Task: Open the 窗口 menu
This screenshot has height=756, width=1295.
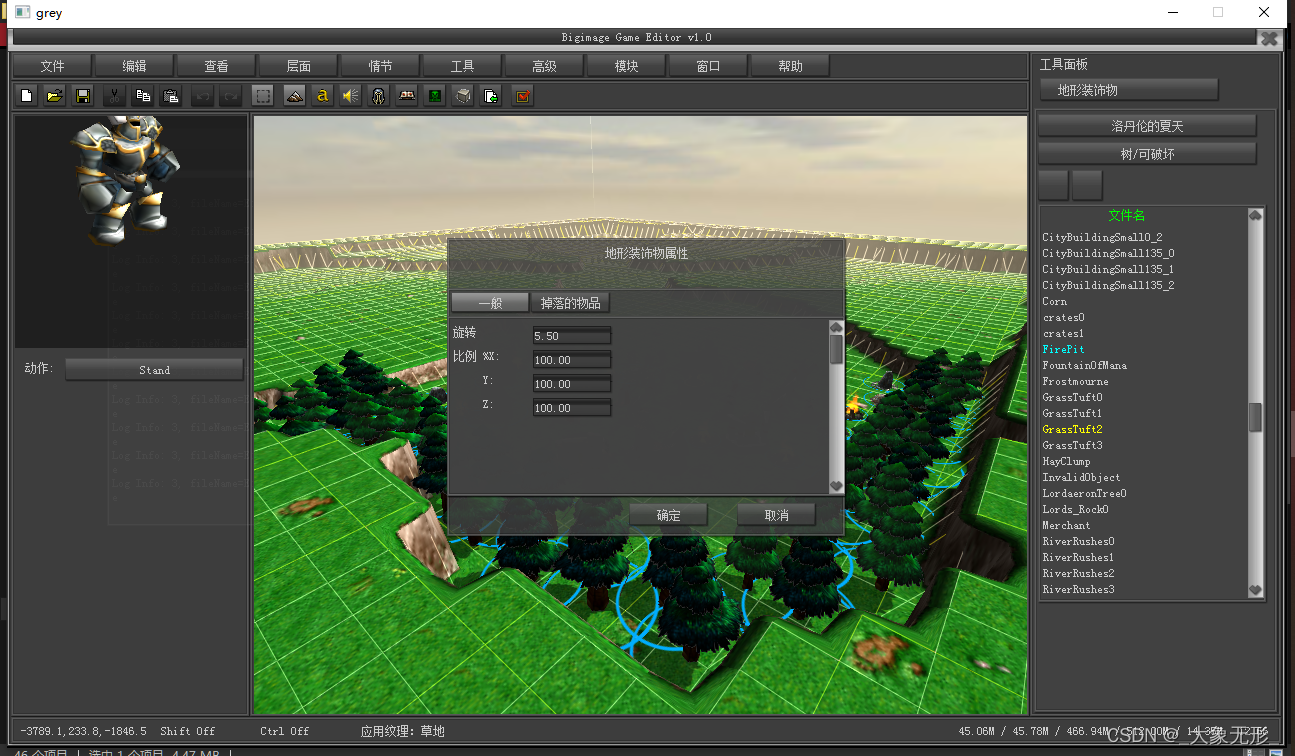Action: coord(708,66)
